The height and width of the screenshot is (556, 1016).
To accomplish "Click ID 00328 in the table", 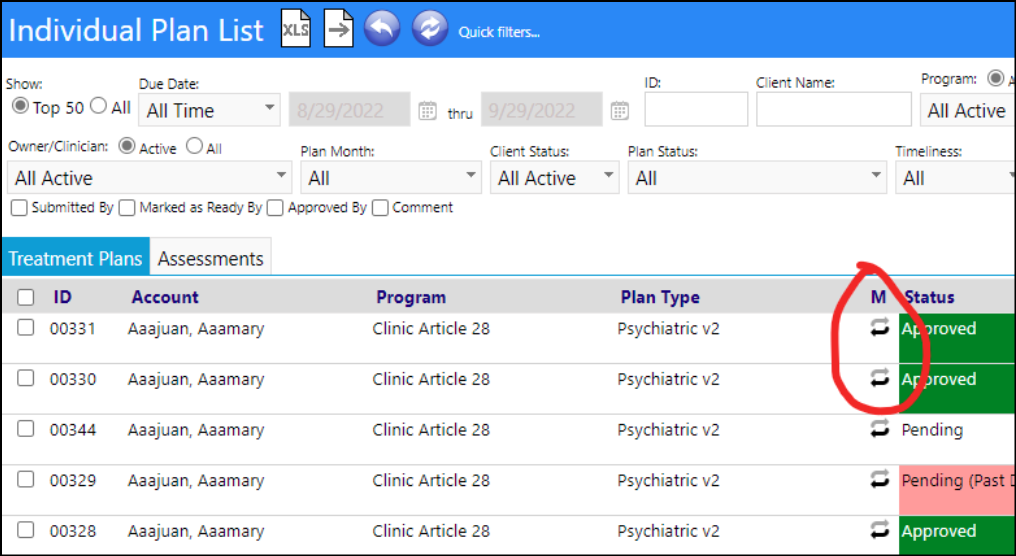I will tap(73, 531).
